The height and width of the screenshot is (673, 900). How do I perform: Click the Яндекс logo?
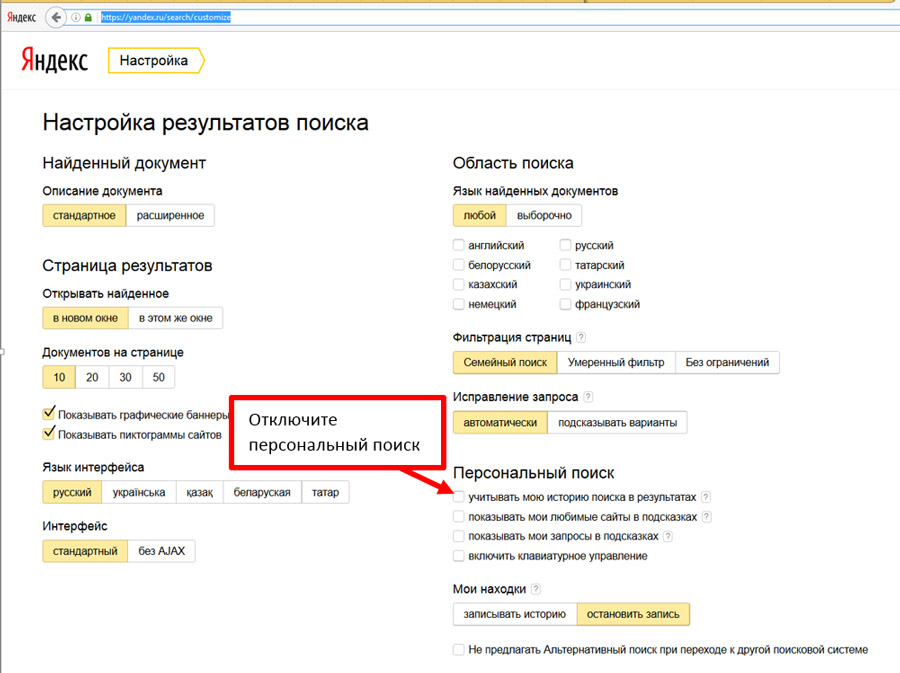pos(55,60)
